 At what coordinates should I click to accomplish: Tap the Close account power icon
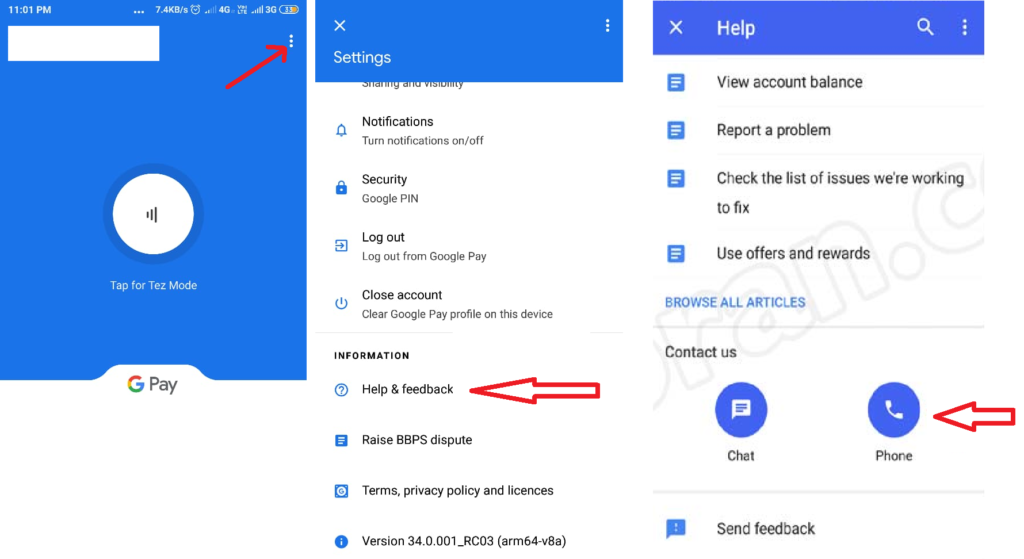pyautogui.click(x=341, y=303)
